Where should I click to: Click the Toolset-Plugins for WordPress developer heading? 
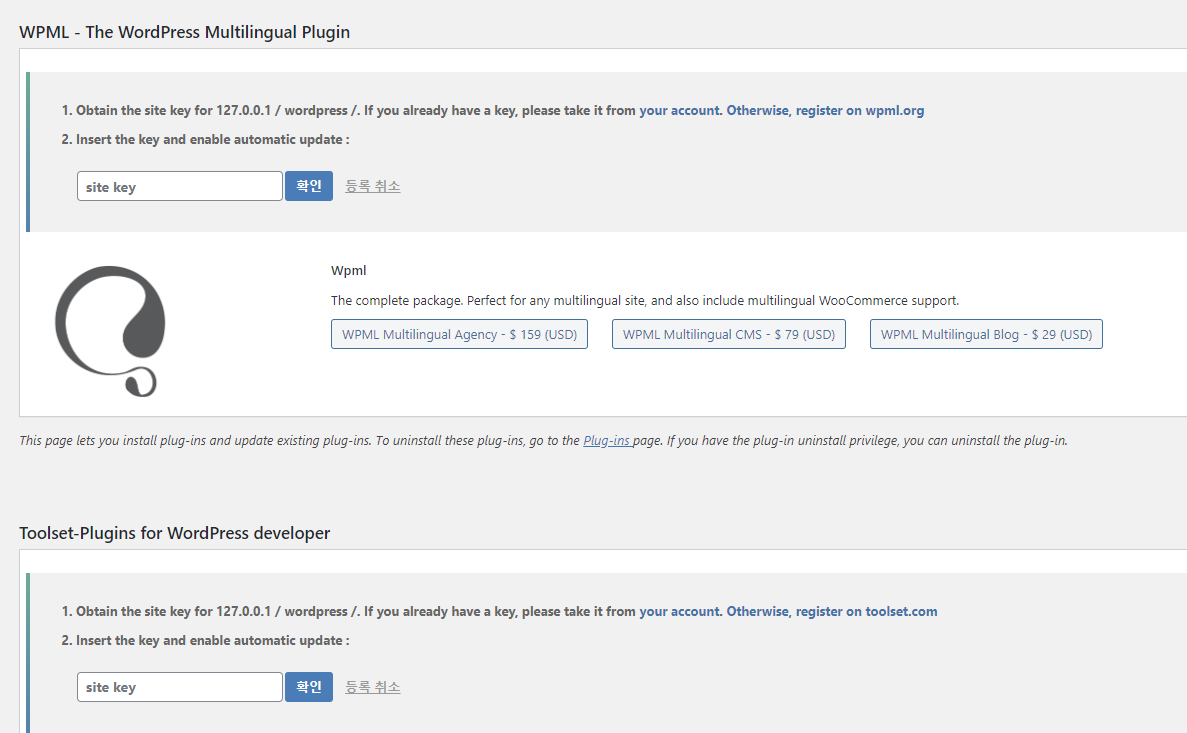click(175, 533)
